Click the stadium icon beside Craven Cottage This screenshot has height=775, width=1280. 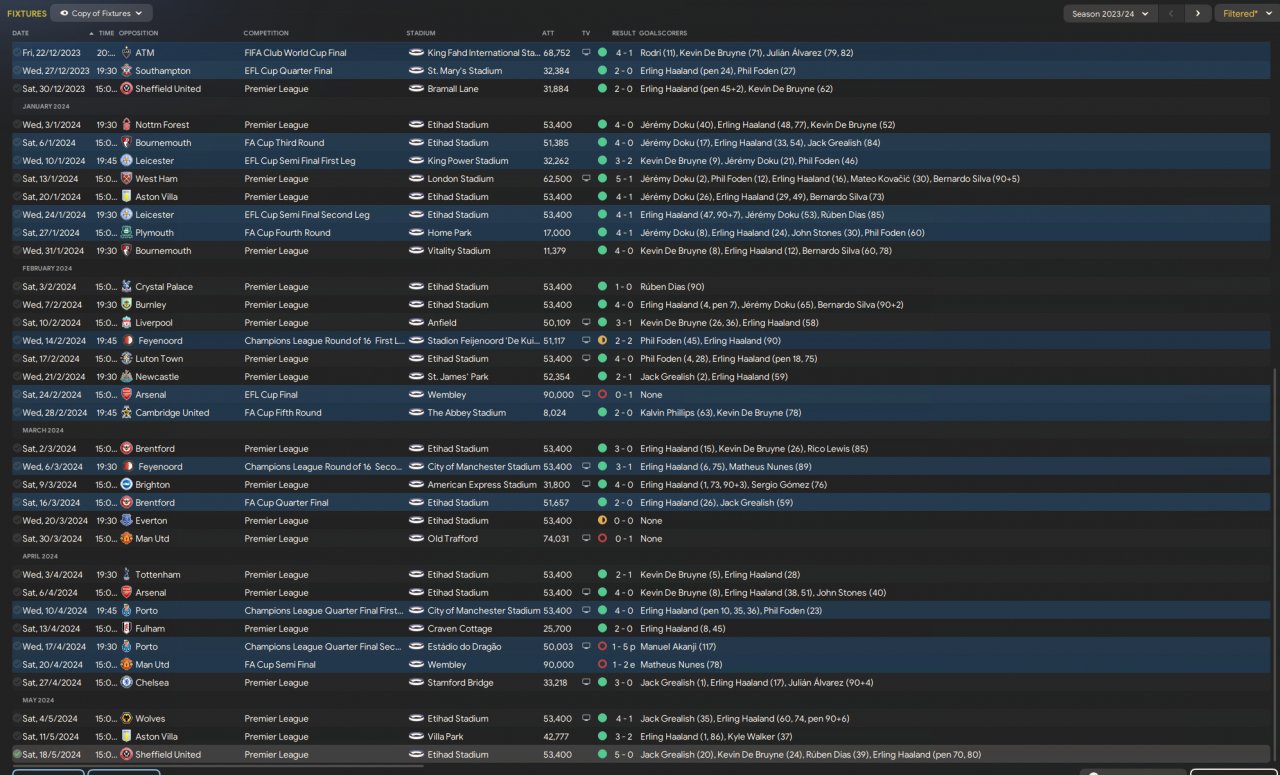tap(416, 629)
